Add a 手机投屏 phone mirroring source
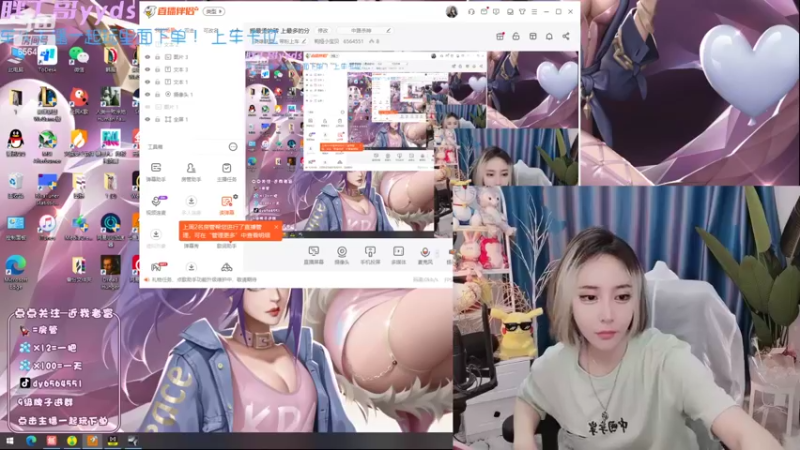The width and height of the screenshot is (800, 450). 370,254
